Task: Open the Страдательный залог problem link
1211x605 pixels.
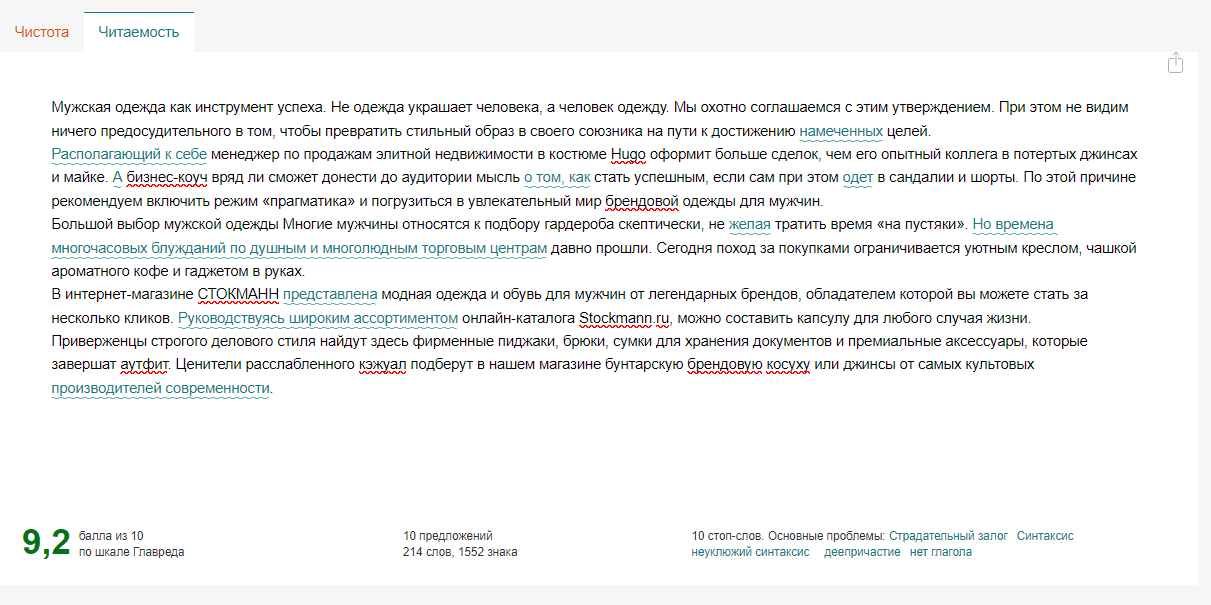Action: tap(948, 536)
